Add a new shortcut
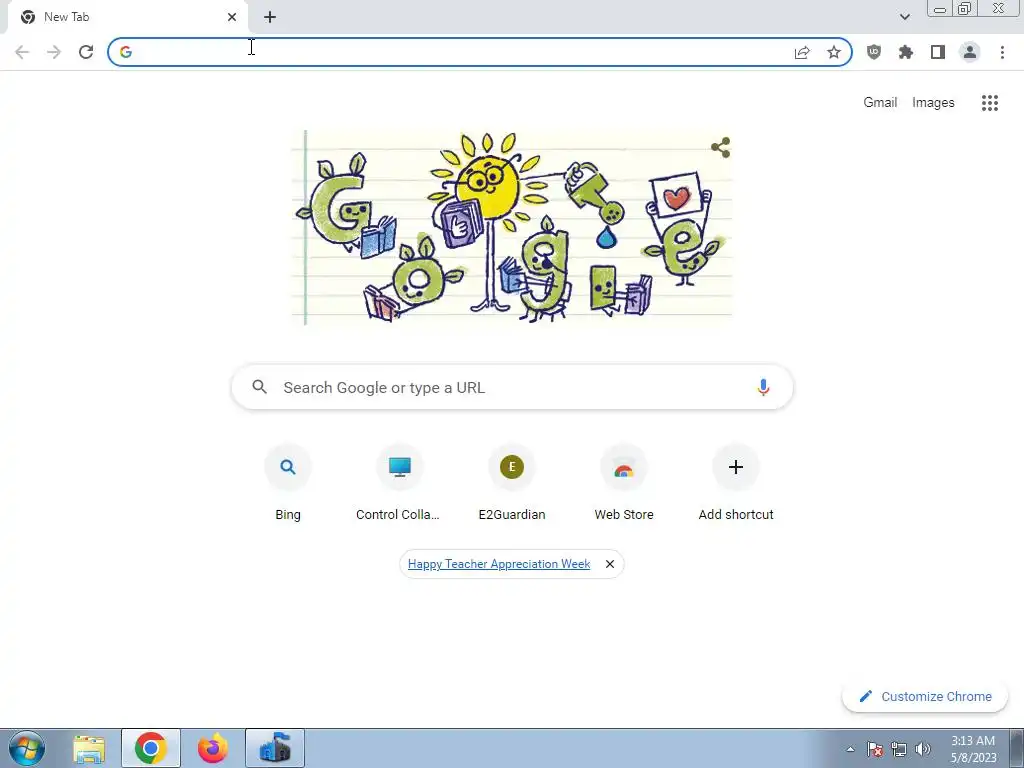Viewport: 1024px width, 768px height. (x=736, y=483)
